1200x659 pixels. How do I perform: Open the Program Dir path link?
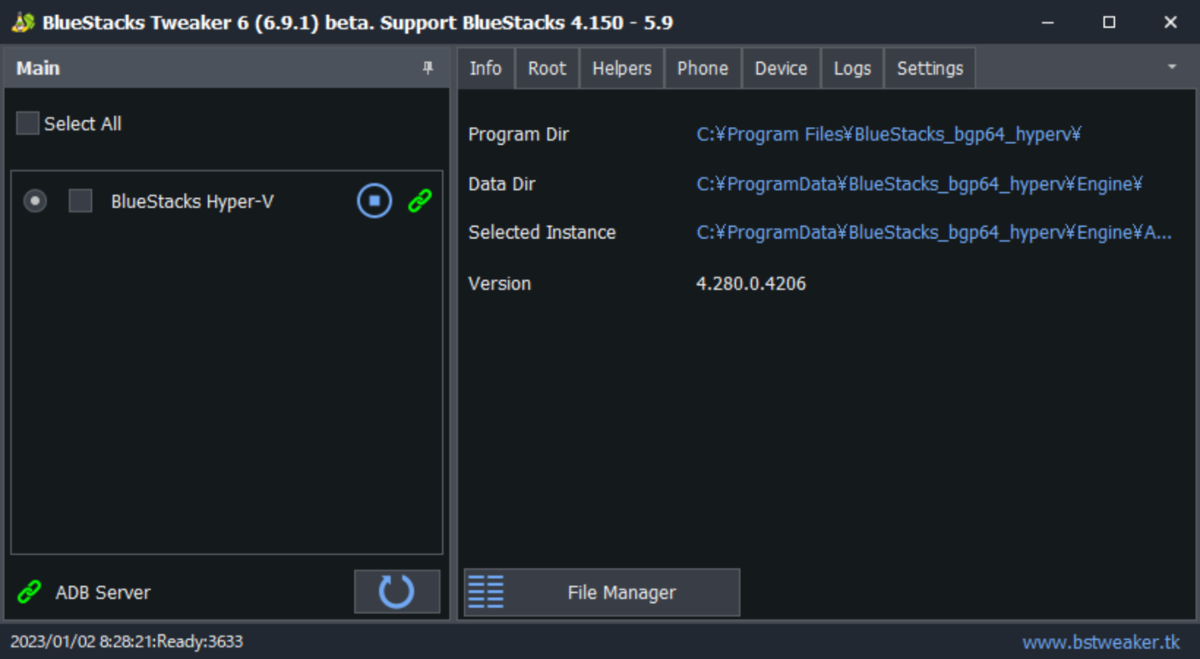(x=889, y=134)
